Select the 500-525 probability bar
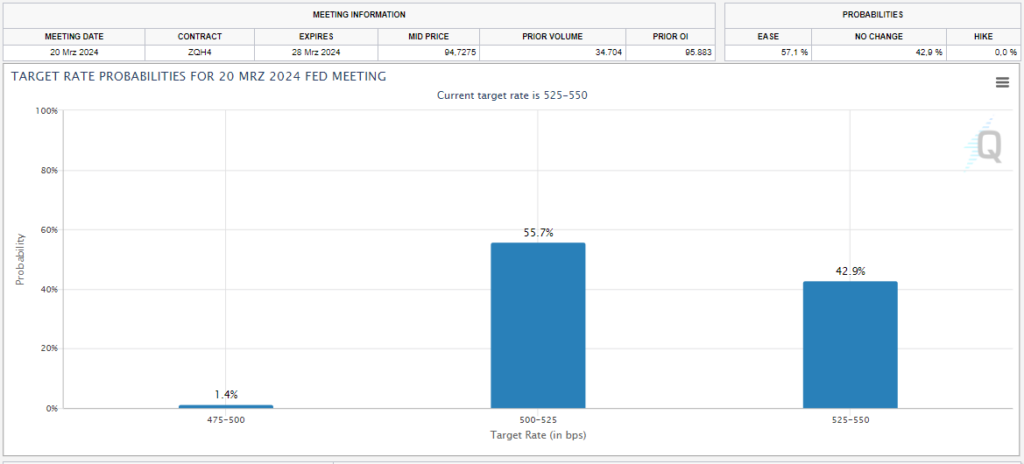The image size is (1024, 464). point(538,325)
